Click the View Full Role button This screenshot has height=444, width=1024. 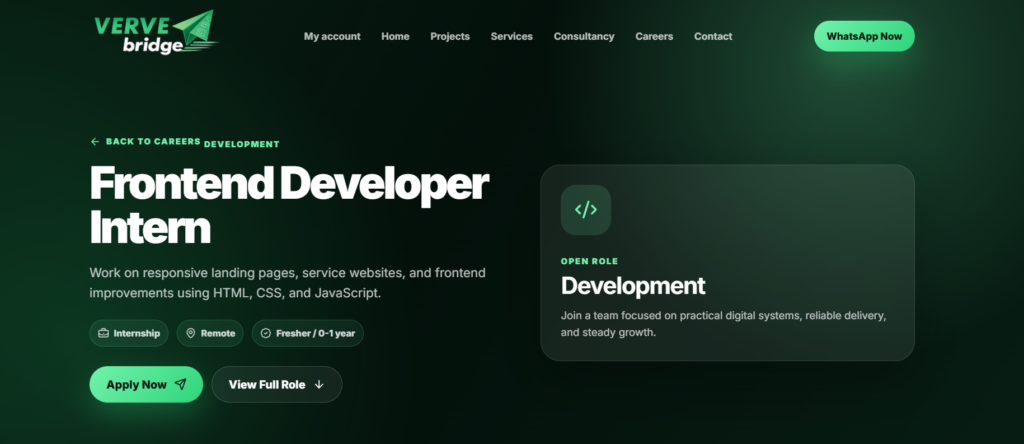point(277,385)
